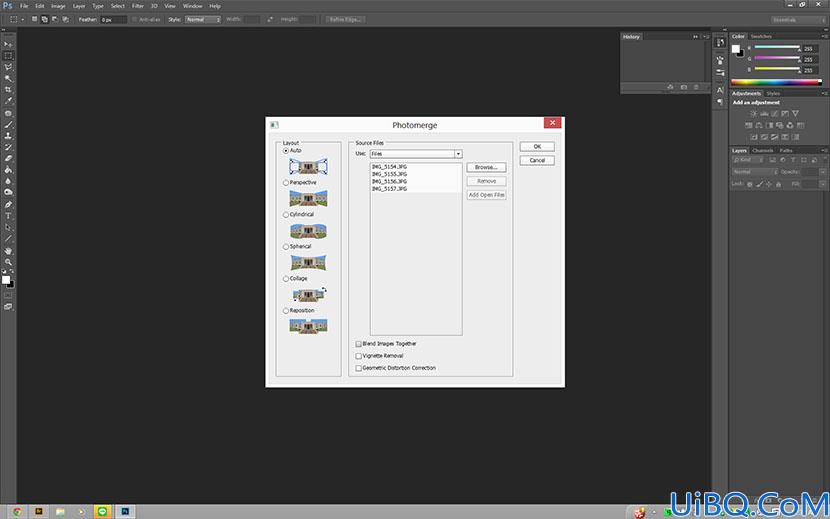
Task: Select the Paint Bucket tool
Action: tap(8, 169)
